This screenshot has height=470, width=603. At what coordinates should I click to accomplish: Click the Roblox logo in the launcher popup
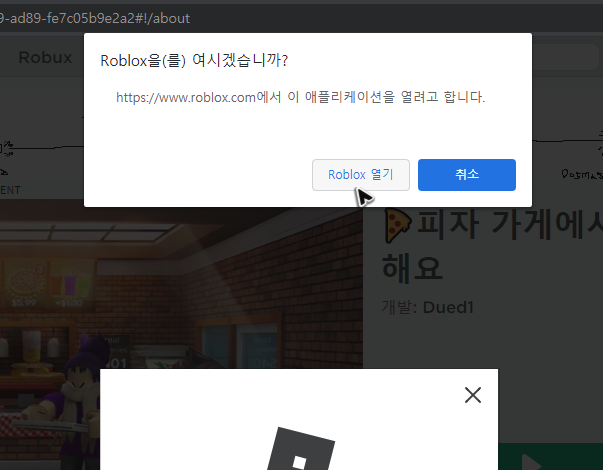[x=301, y=449]
